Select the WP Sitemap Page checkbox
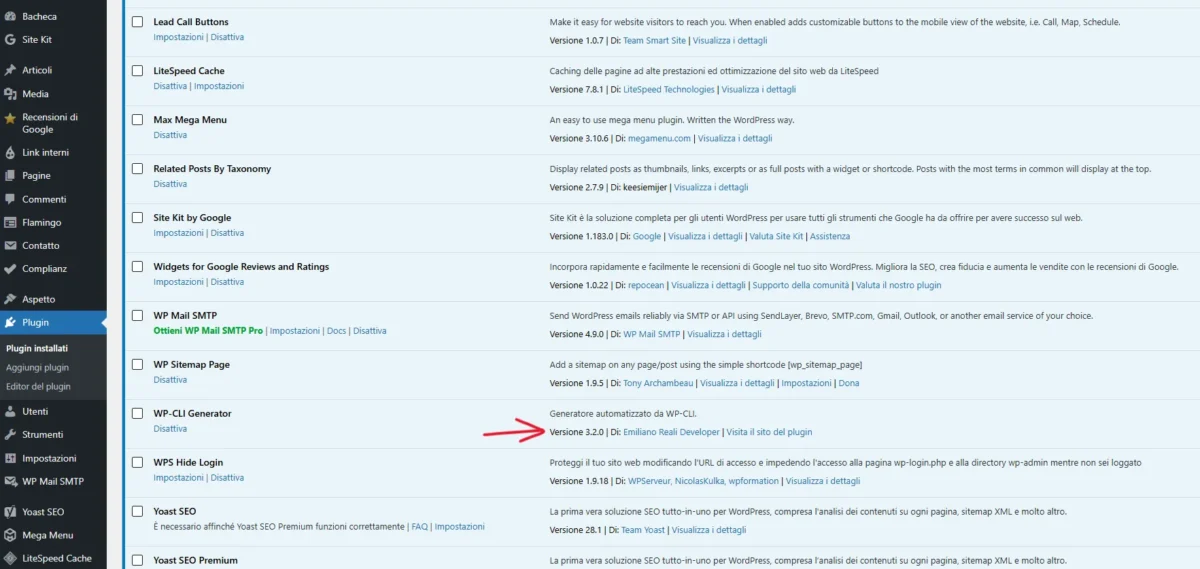This screenshot has width=1200, height=569. tap(138, 365)
